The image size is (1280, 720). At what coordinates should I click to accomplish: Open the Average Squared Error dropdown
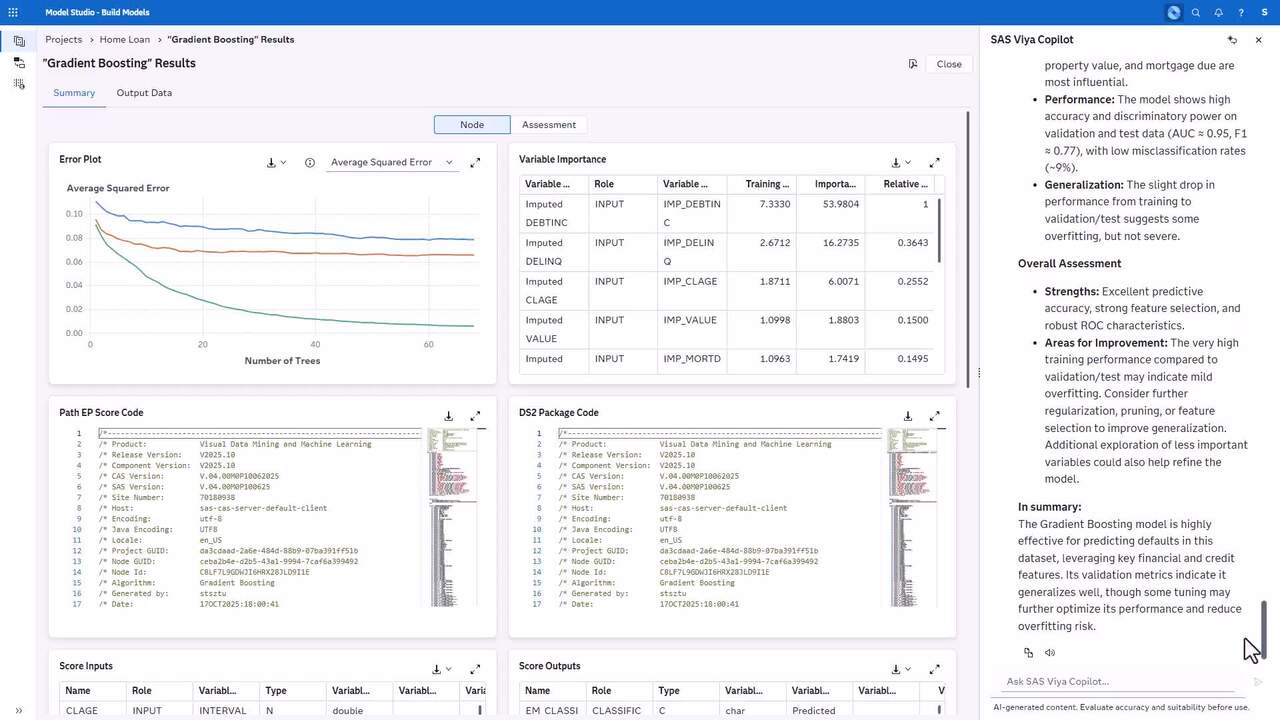point(391,162)
